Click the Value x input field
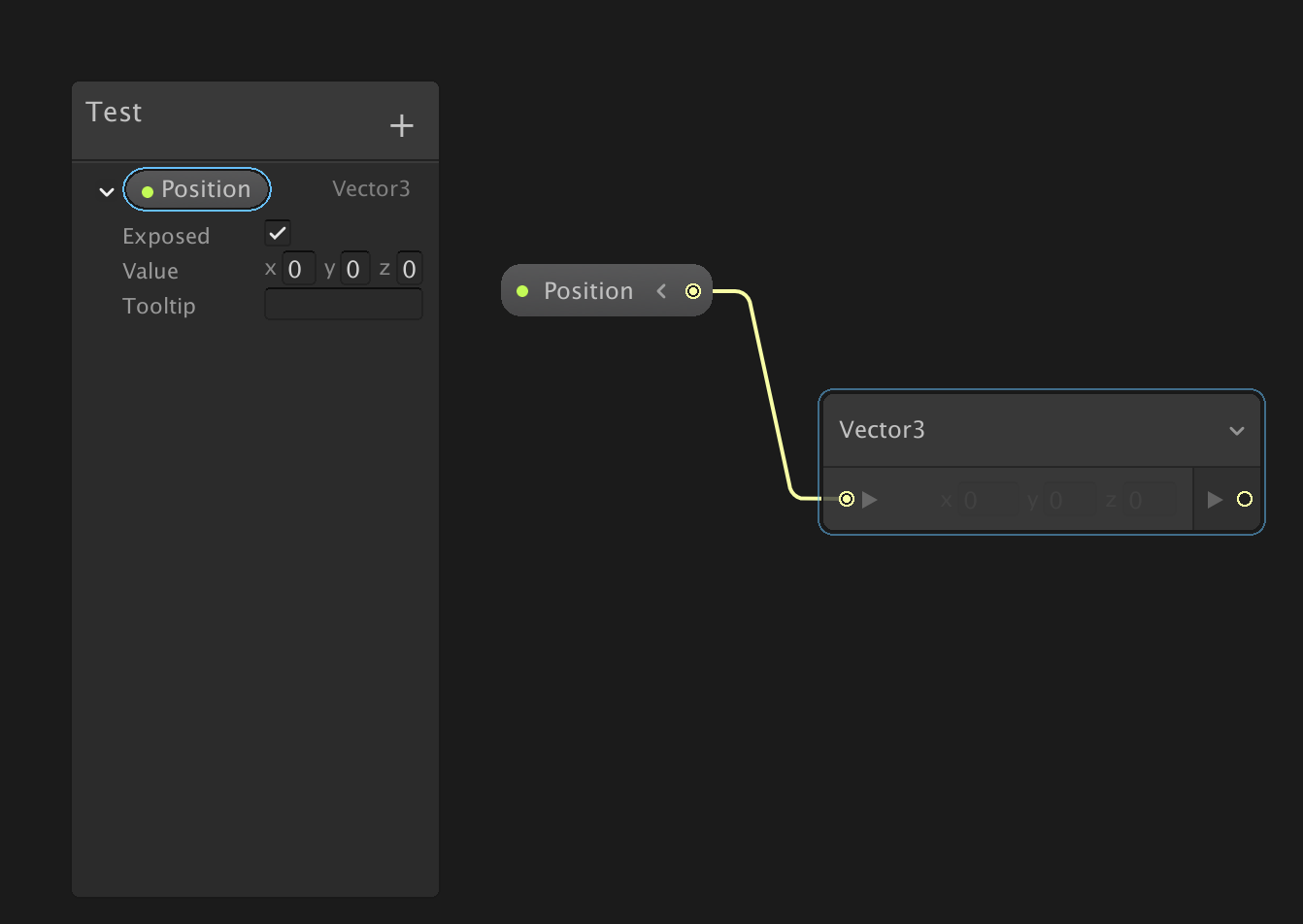The image size is (1303, 924). pyautogui.click(x=297, y=269)
